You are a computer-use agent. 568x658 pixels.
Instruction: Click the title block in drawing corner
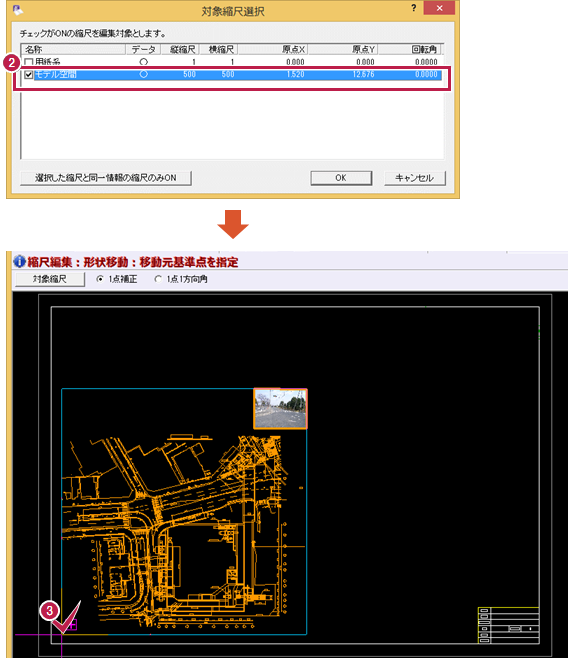click(x=508, y=625)
